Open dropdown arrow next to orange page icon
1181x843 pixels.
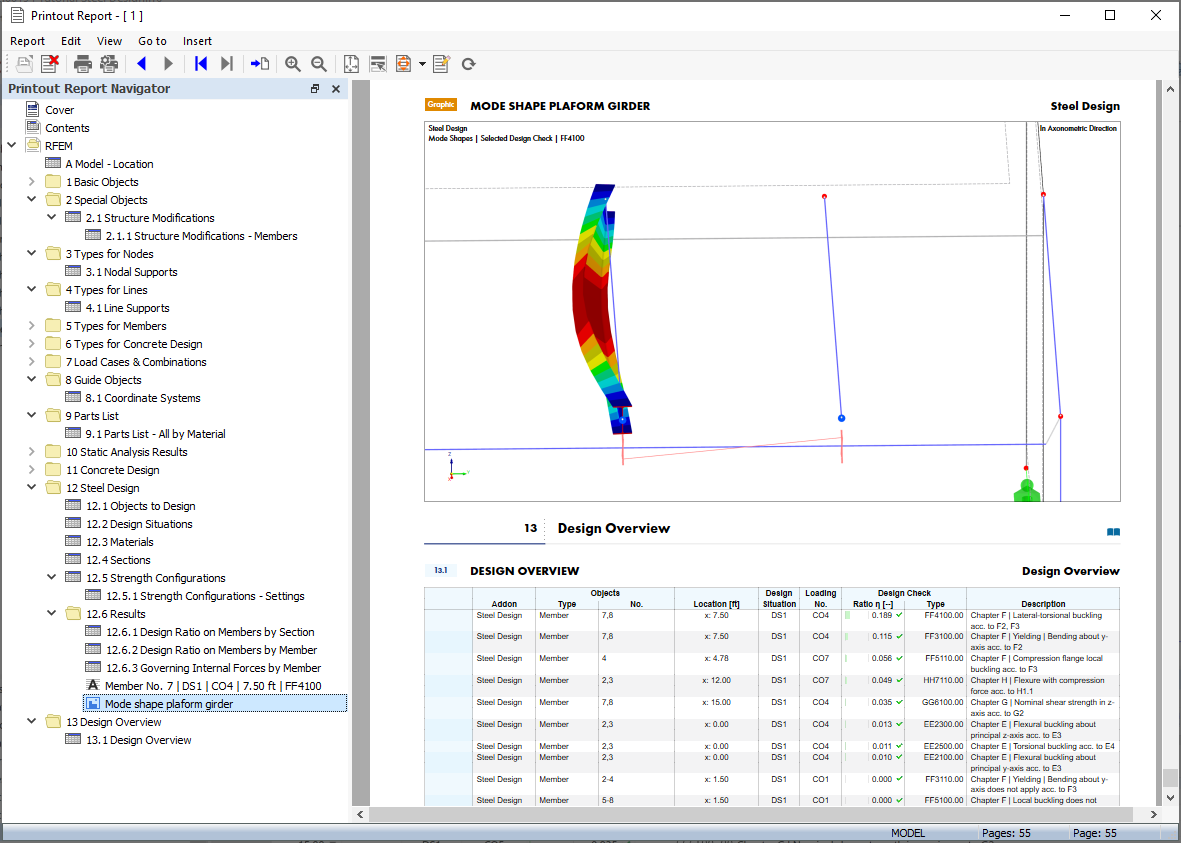pos(422,64)
